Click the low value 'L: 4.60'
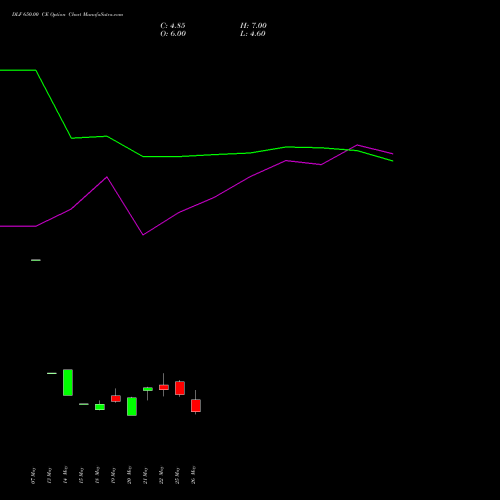 point(253,34)
